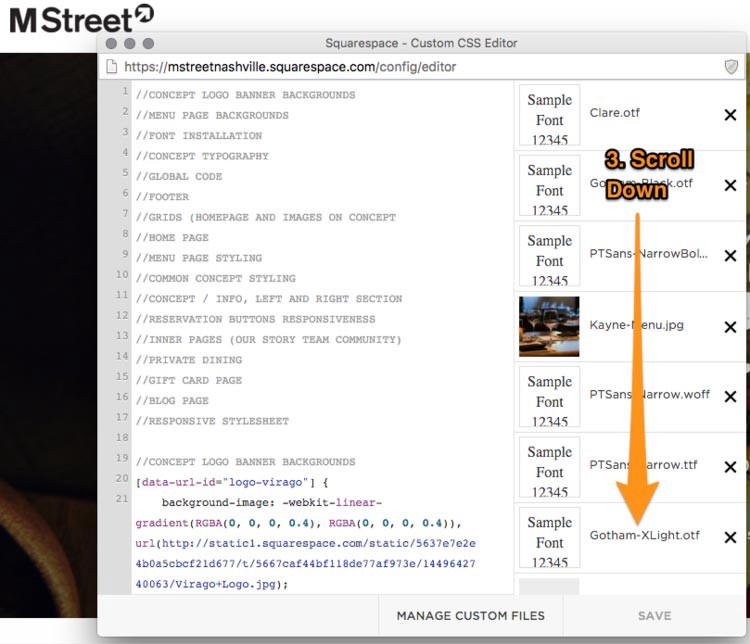Click line number 18 in the gutter
The width and height of the screenshot is (750, 644).
(122, 437)
